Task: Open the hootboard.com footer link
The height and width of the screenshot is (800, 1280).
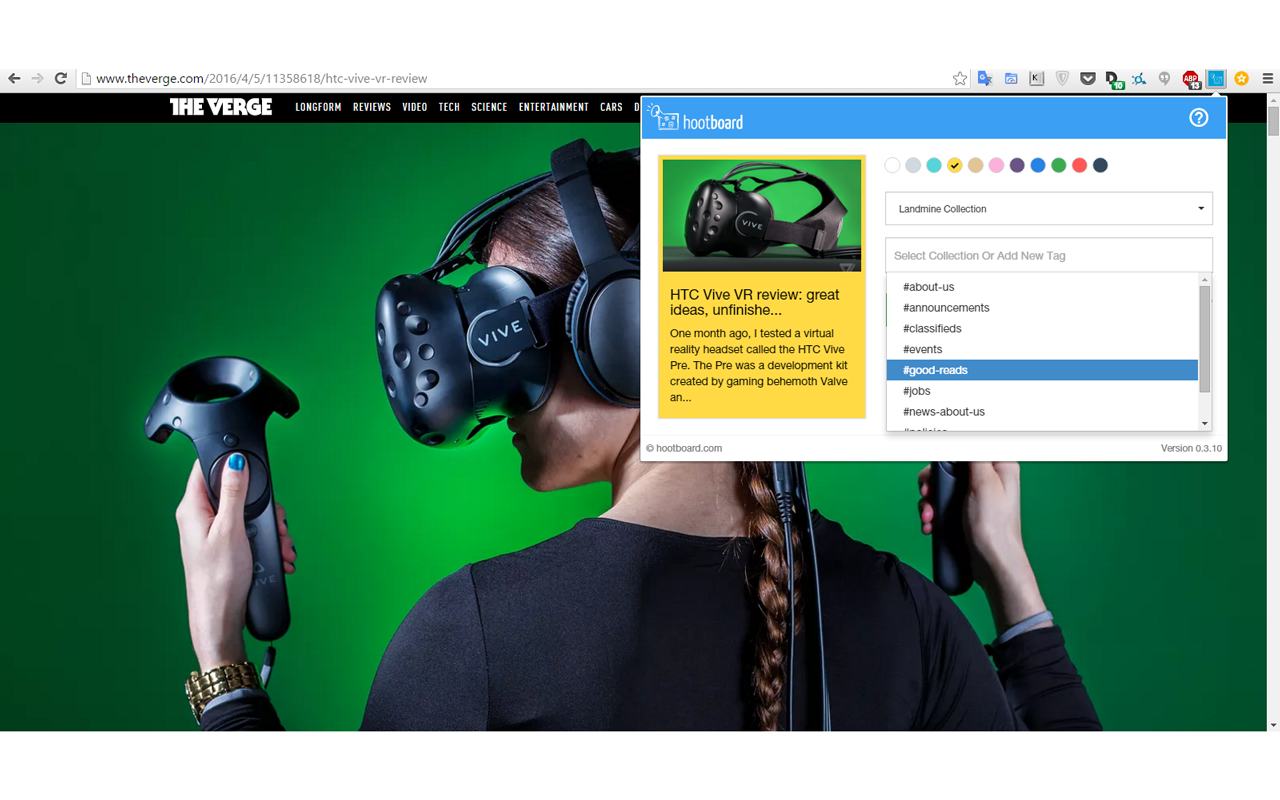Action: tap(688, 448)
